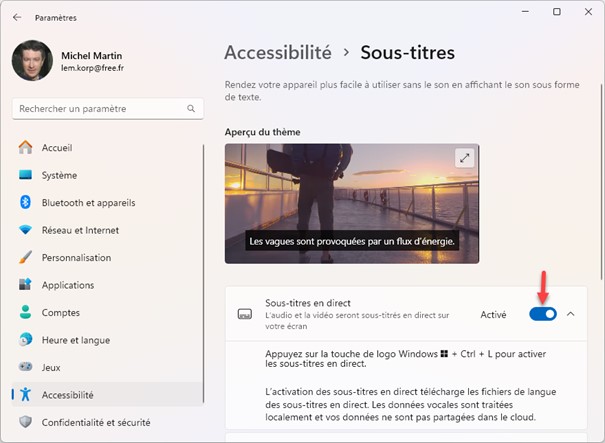Click Michel Martin profile picture

[x=32, y=61]
